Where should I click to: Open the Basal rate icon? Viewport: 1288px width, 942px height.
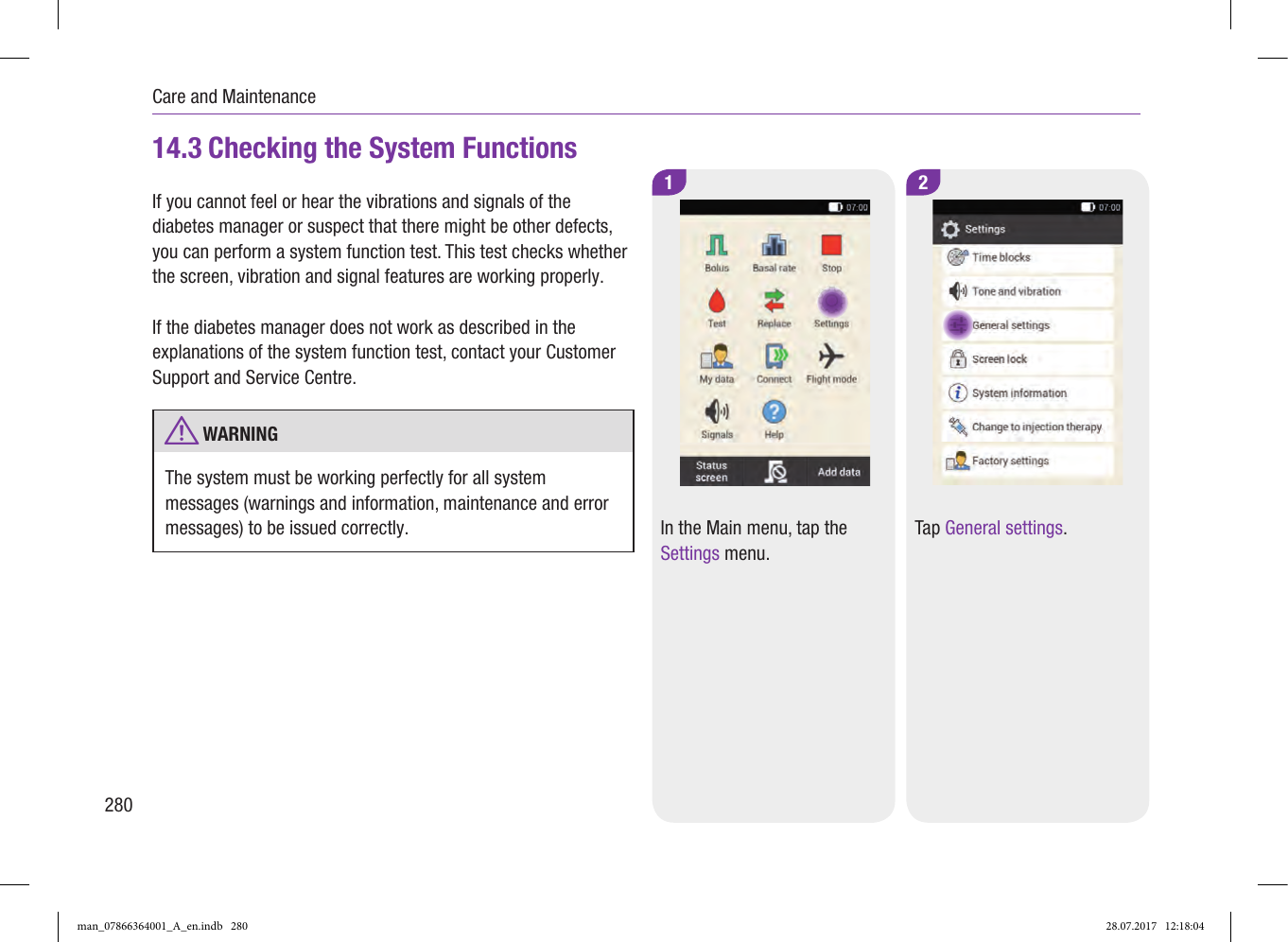click(775, 246)
